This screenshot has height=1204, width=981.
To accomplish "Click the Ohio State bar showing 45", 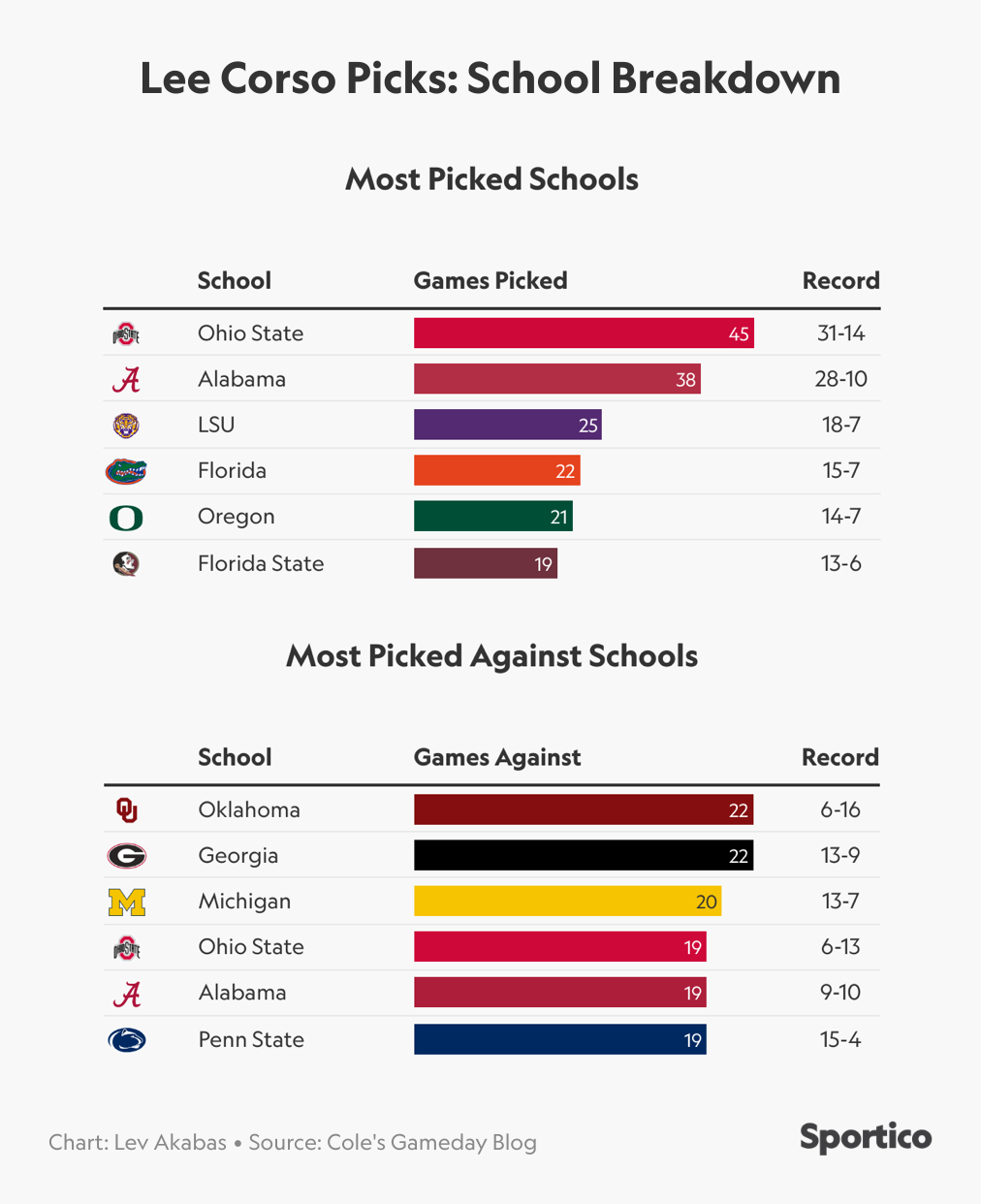I will point(584,333).
